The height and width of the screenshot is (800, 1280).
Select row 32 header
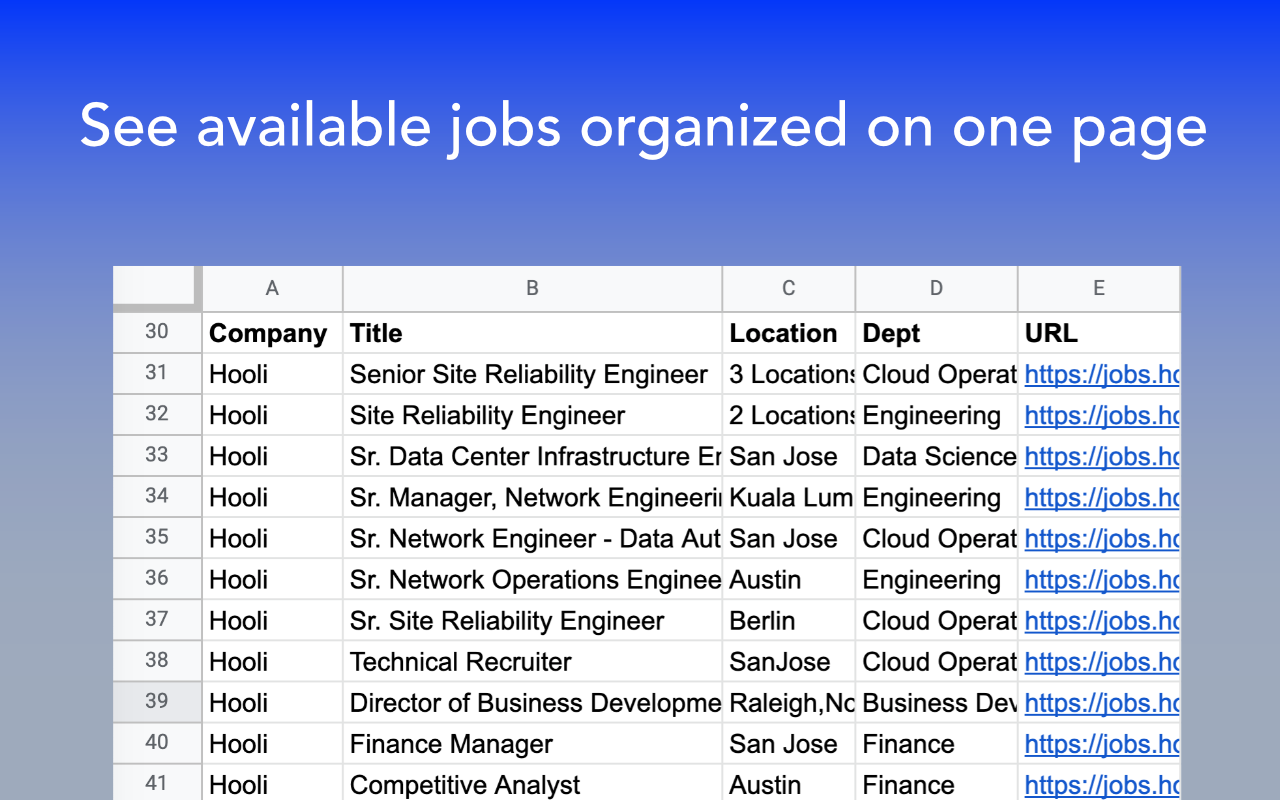click(157, 414)
